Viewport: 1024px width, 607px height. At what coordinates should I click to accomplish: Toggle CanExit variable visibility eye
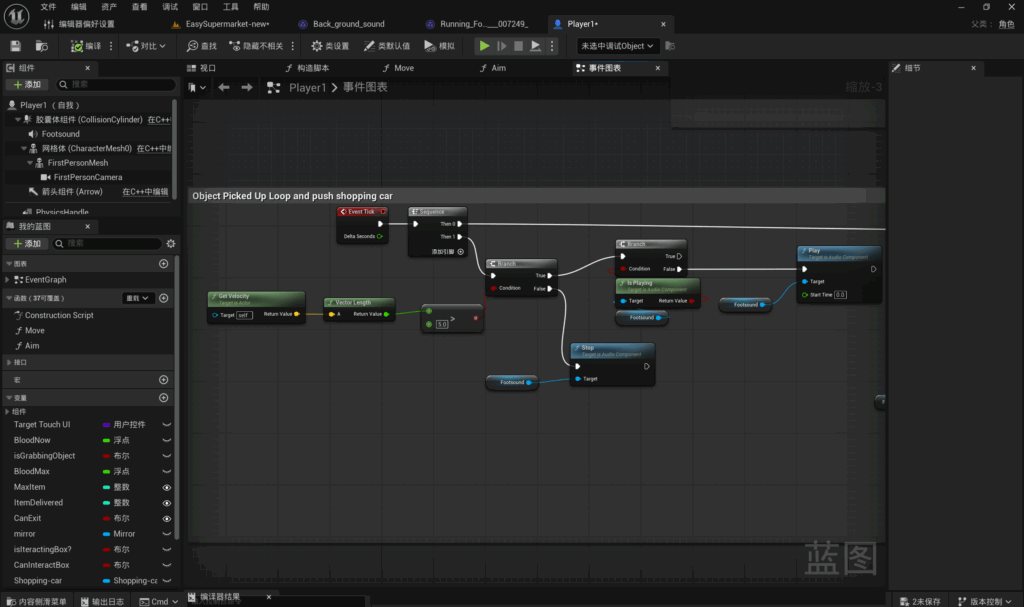pos(167,519)
